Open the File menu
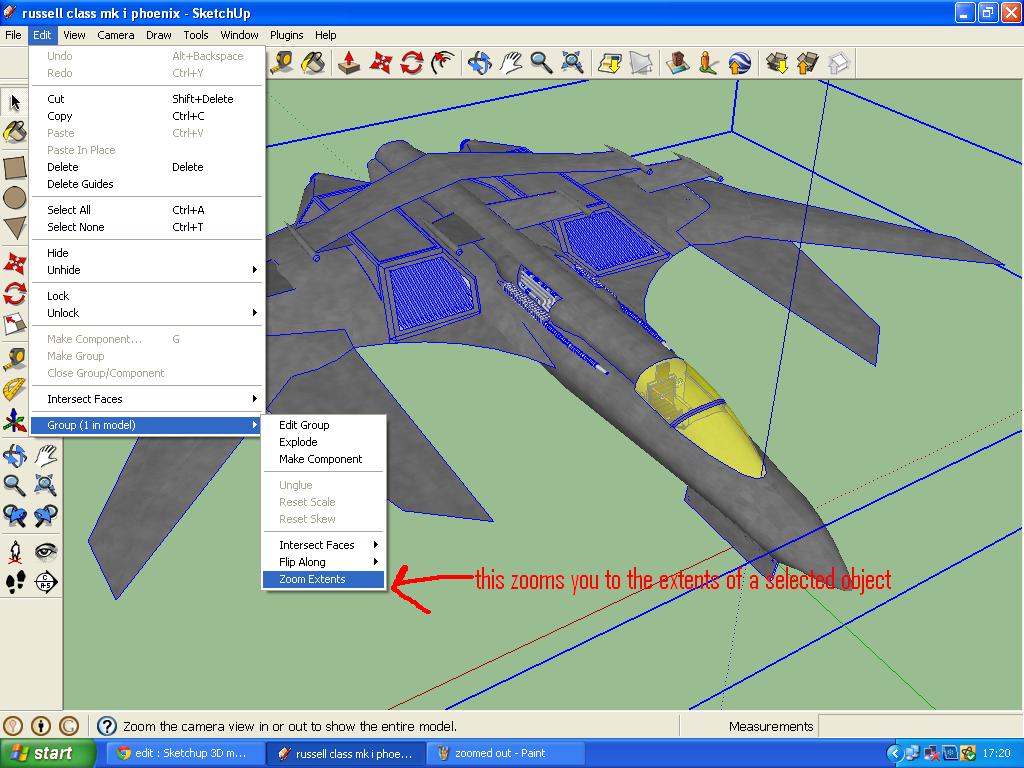The width and height of the screenshot is (1024, 768). coord(13,35)
